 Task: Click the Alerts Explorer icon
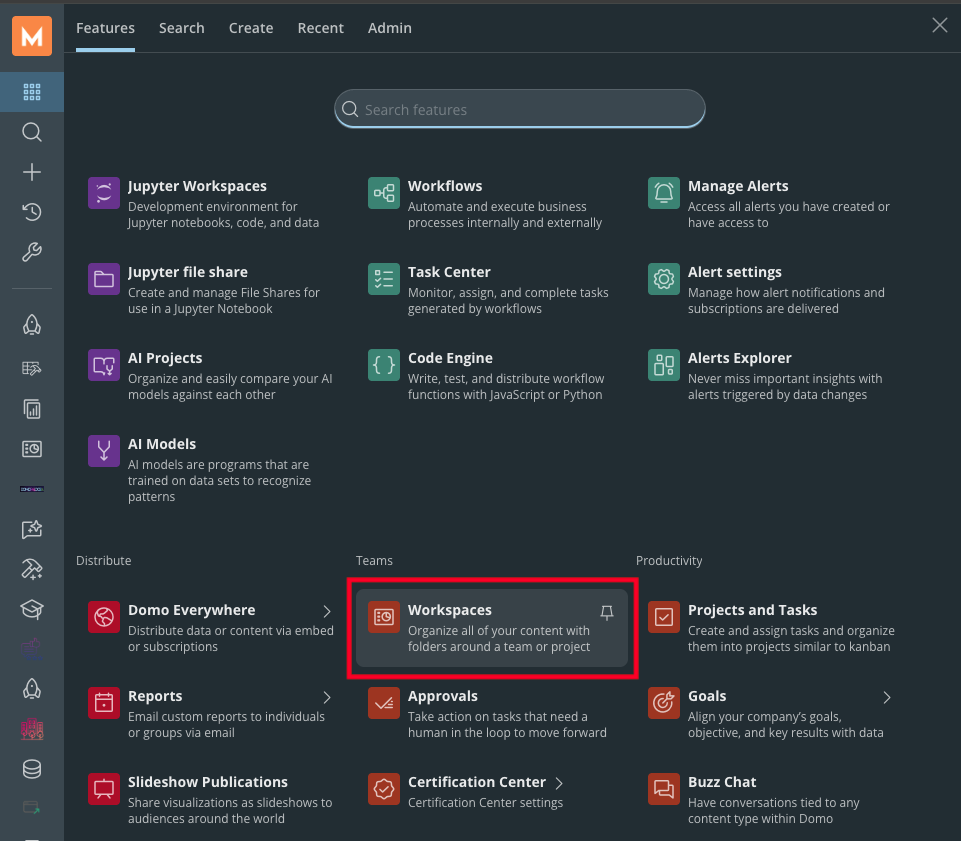(664, 365)
